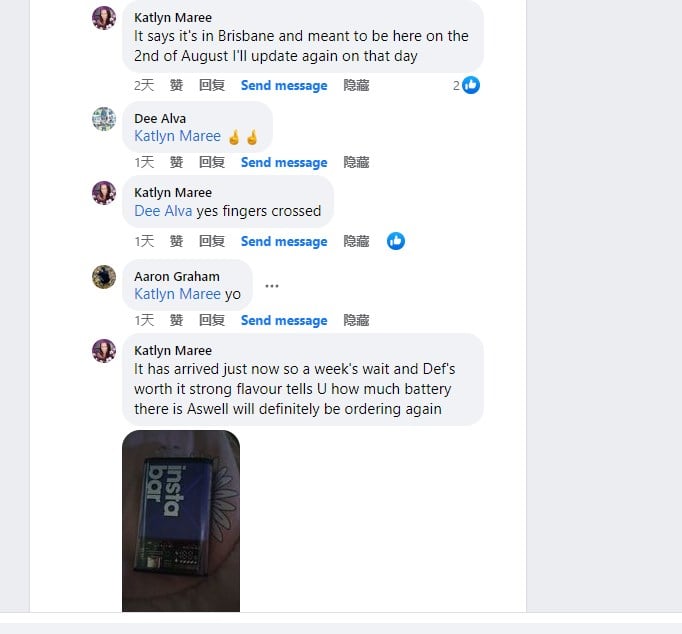Hide Katlyn Maree's Brisbane comment with 隐藏
The height and width of the screenshot is (634, 682).
point(356,85)
